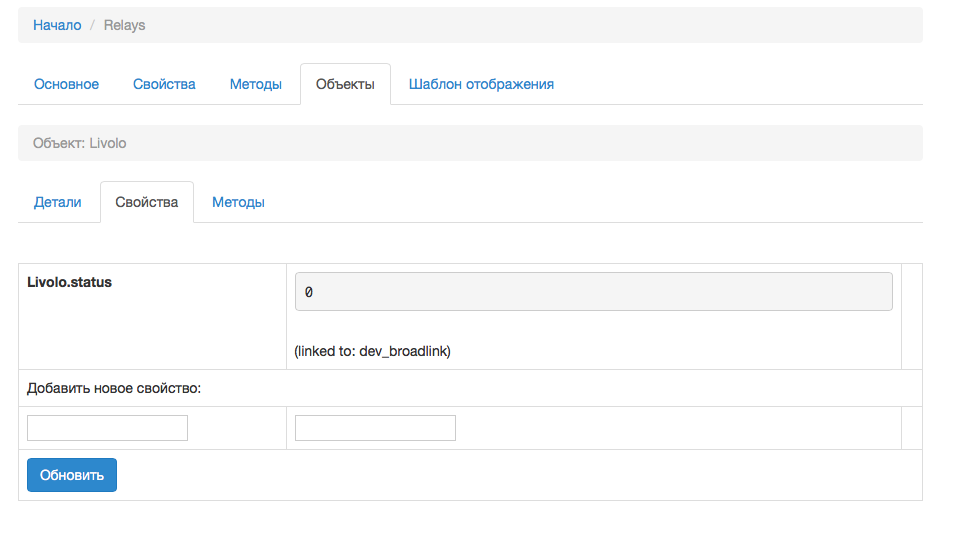
Task: Click the Livolo.status property label
Action: [x=70, y=282]
